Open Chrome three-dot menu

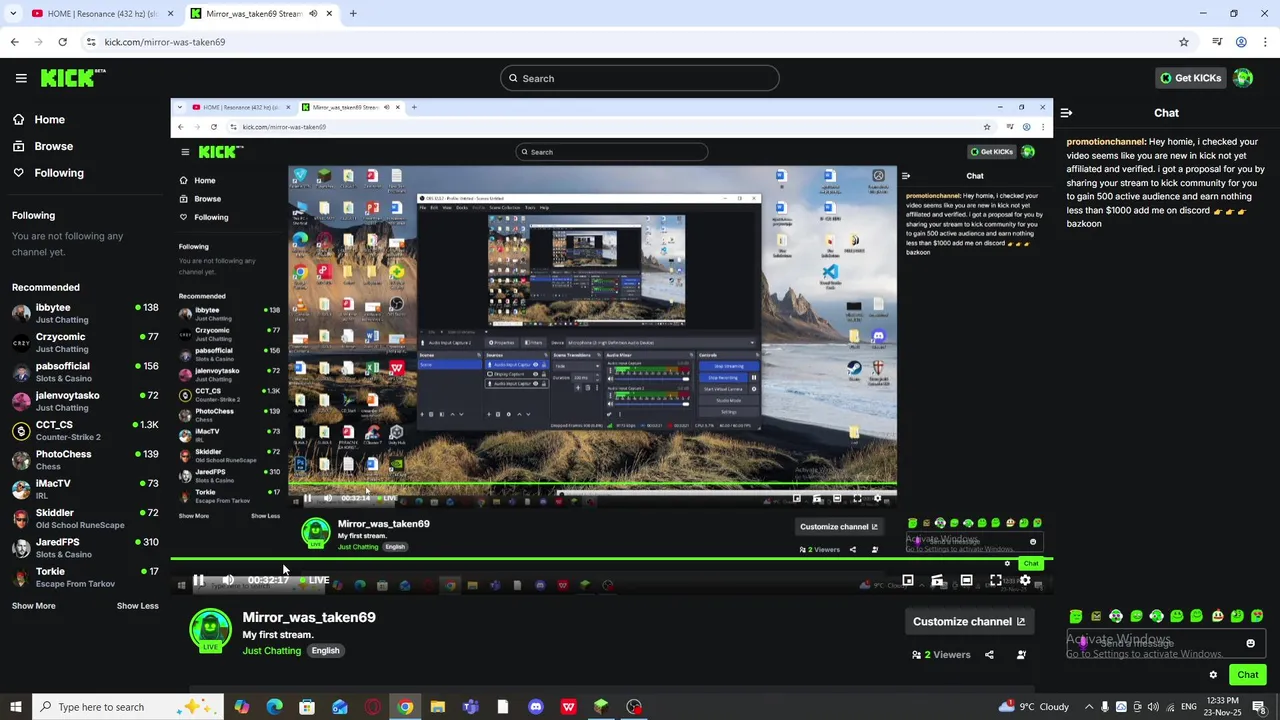click(x=1266, y=42)
